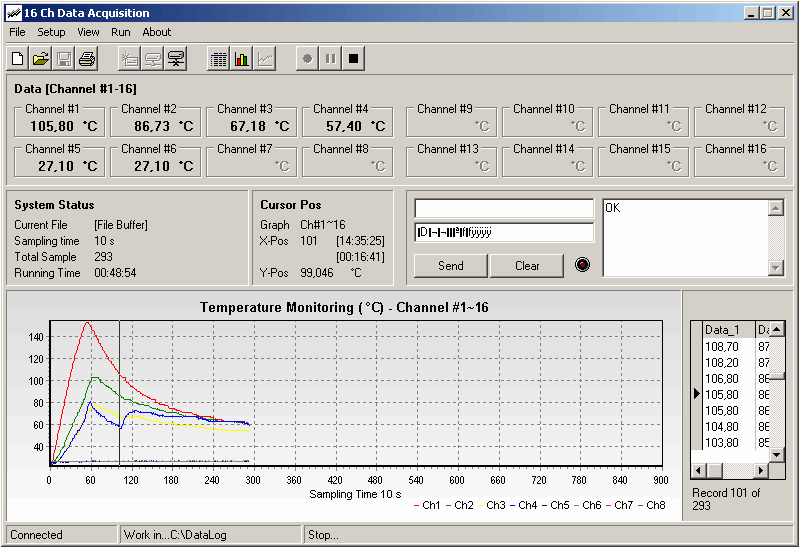
Task: Click the Print toolbar icon
Action: [x=87, y=59]
